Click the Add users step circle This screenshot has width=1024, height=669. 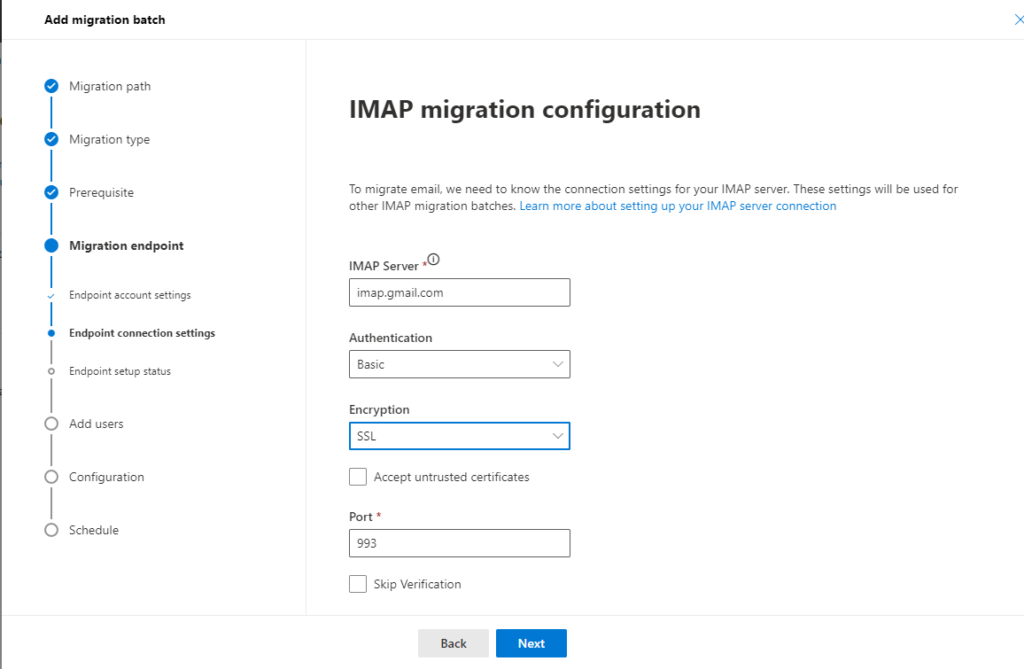tap(51, 423)
